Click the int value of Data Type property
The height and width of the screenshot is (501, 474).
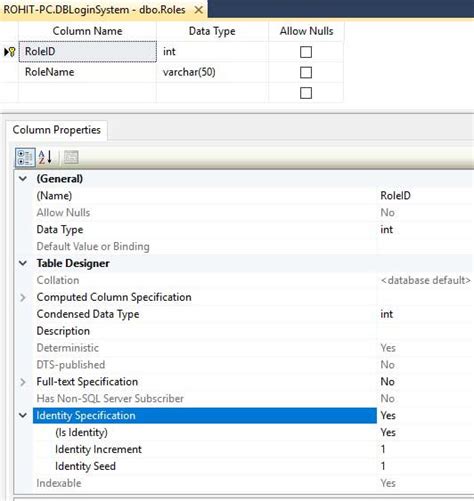(x=386, y=230)
